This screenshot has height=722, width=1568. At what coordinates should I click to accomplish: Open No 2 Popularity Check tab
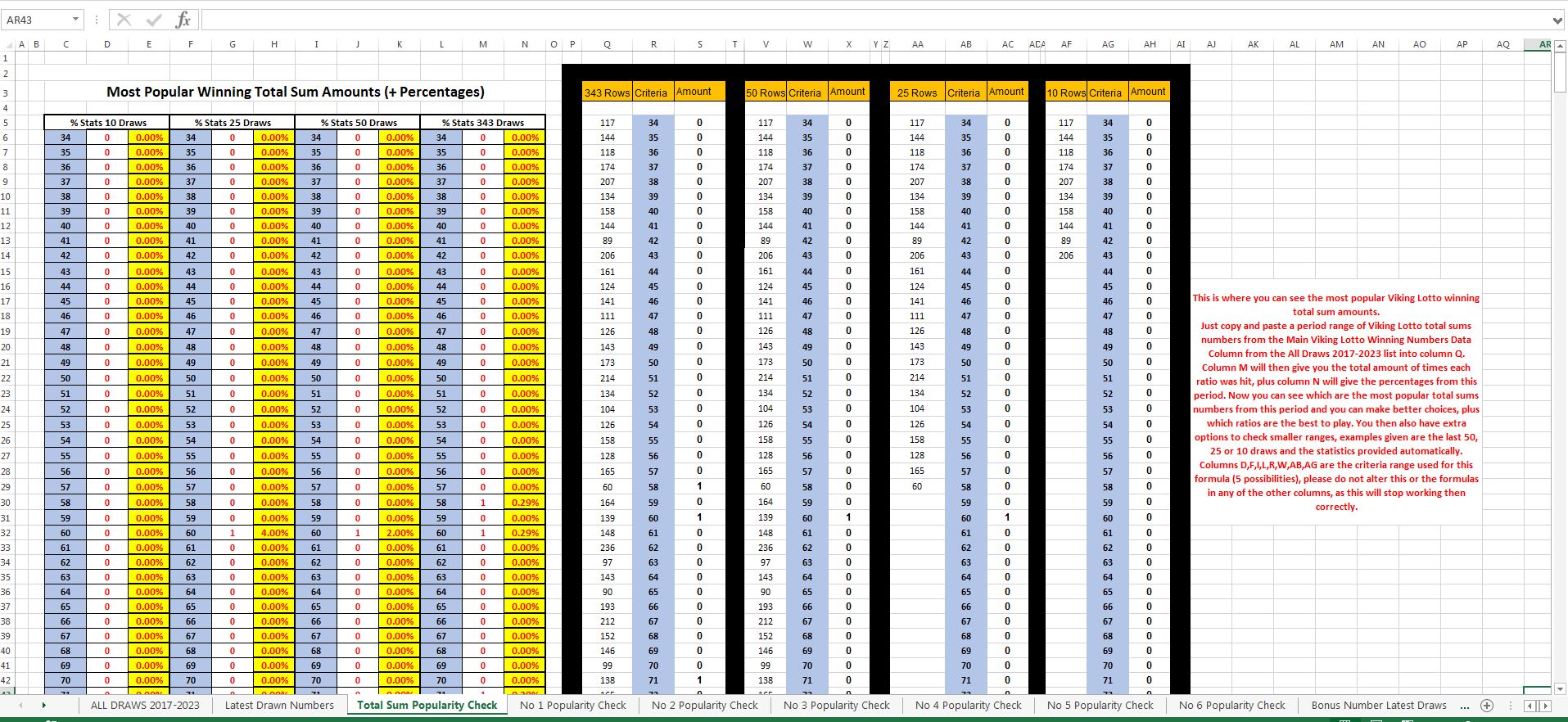tap(705, 705)
